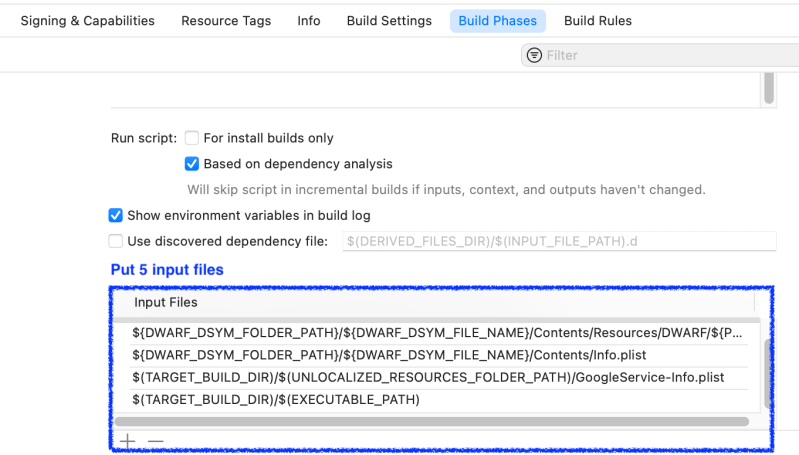
Task: Uncheck Based on dependency analysis
Action: coord(192,164)
